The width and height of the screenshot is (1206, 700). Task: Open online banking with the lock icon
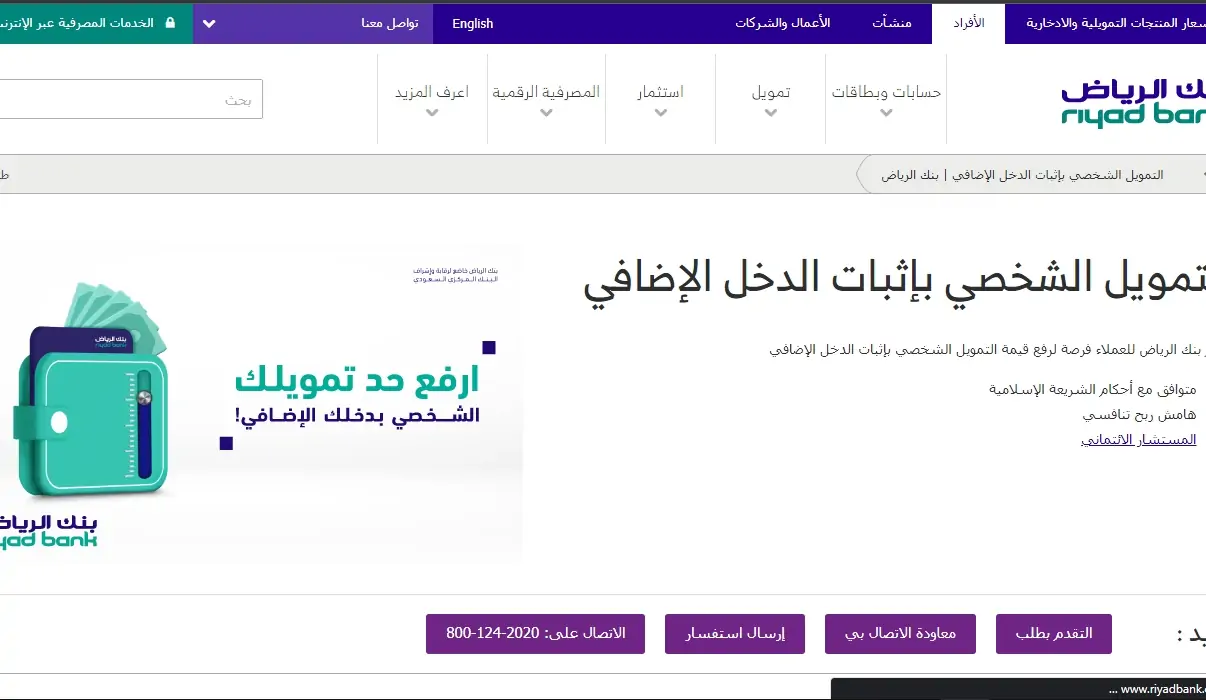[96, 22]
